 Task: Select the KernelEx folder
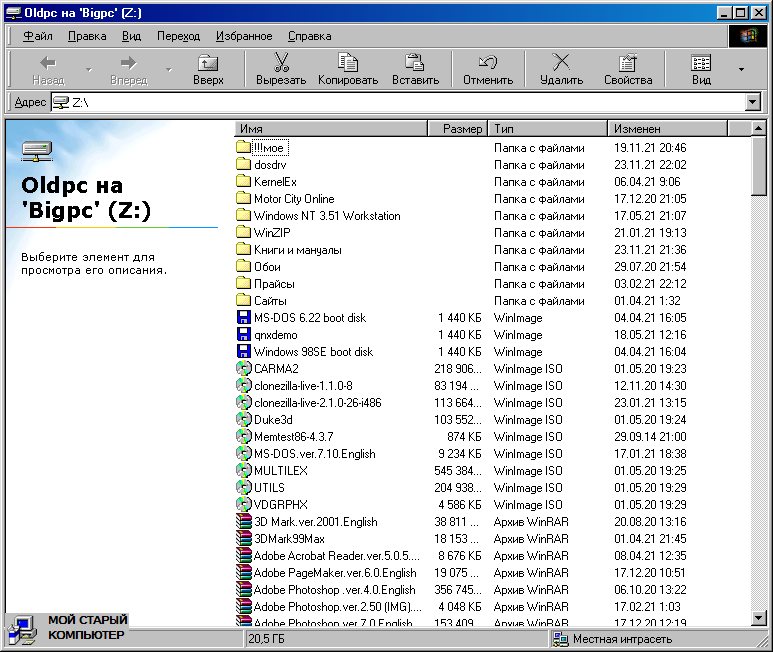click(275, 182)
